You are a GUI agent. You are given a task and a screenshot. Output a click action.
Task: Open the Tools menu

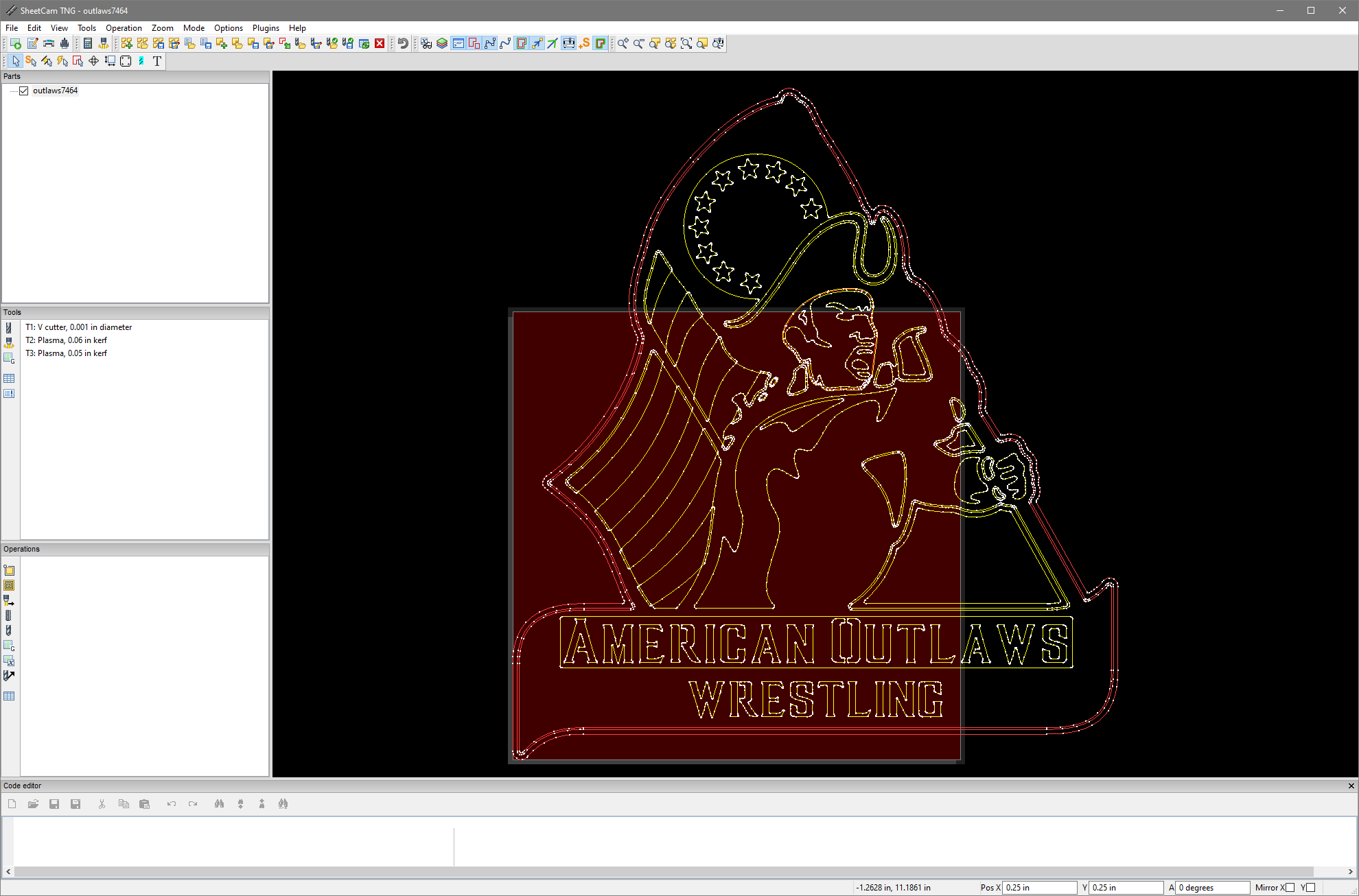coord(86,28)
